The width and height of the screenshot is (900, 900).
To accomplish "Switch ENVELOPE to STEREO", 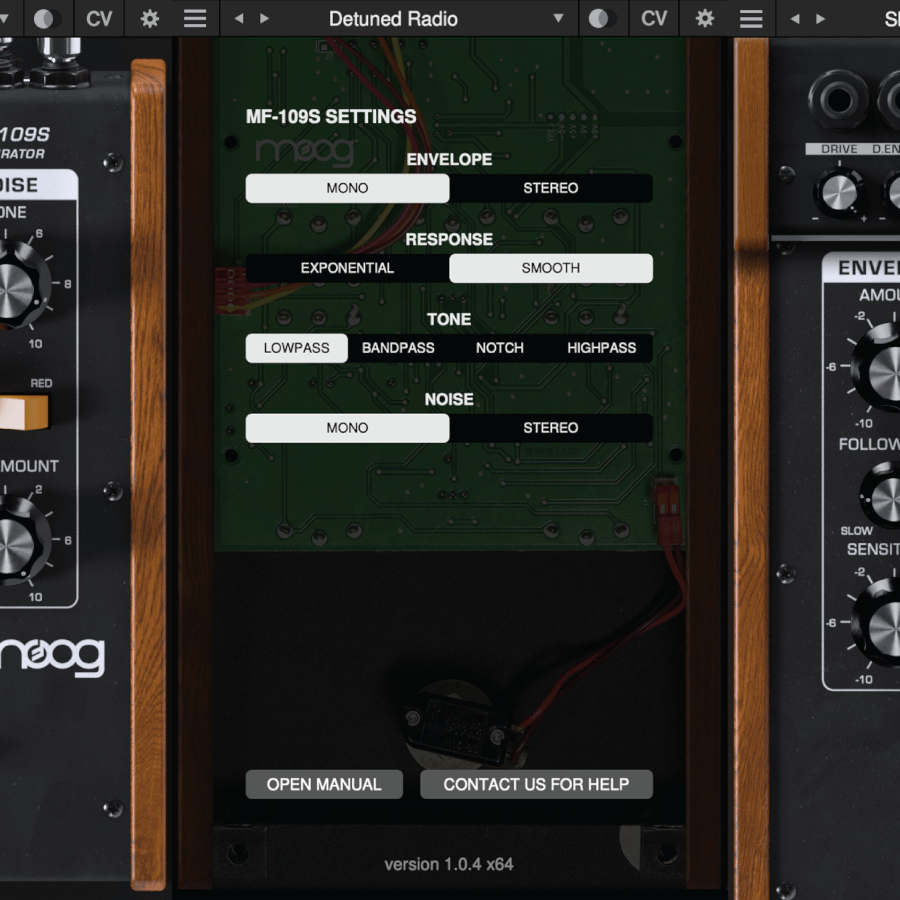I will 550,188.
